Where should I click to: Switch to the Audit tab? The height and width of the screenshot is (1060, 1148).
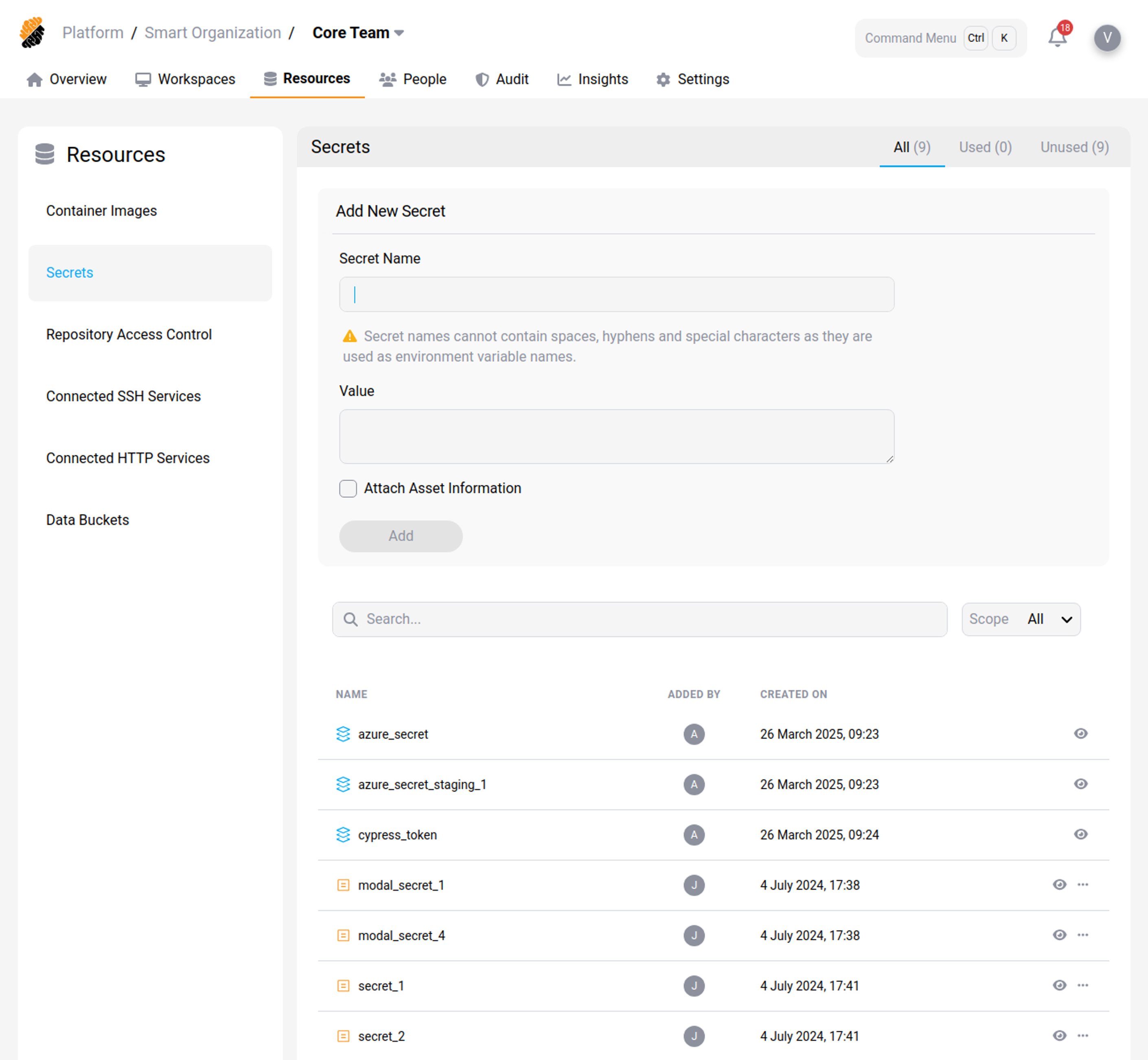pos(502,79)
